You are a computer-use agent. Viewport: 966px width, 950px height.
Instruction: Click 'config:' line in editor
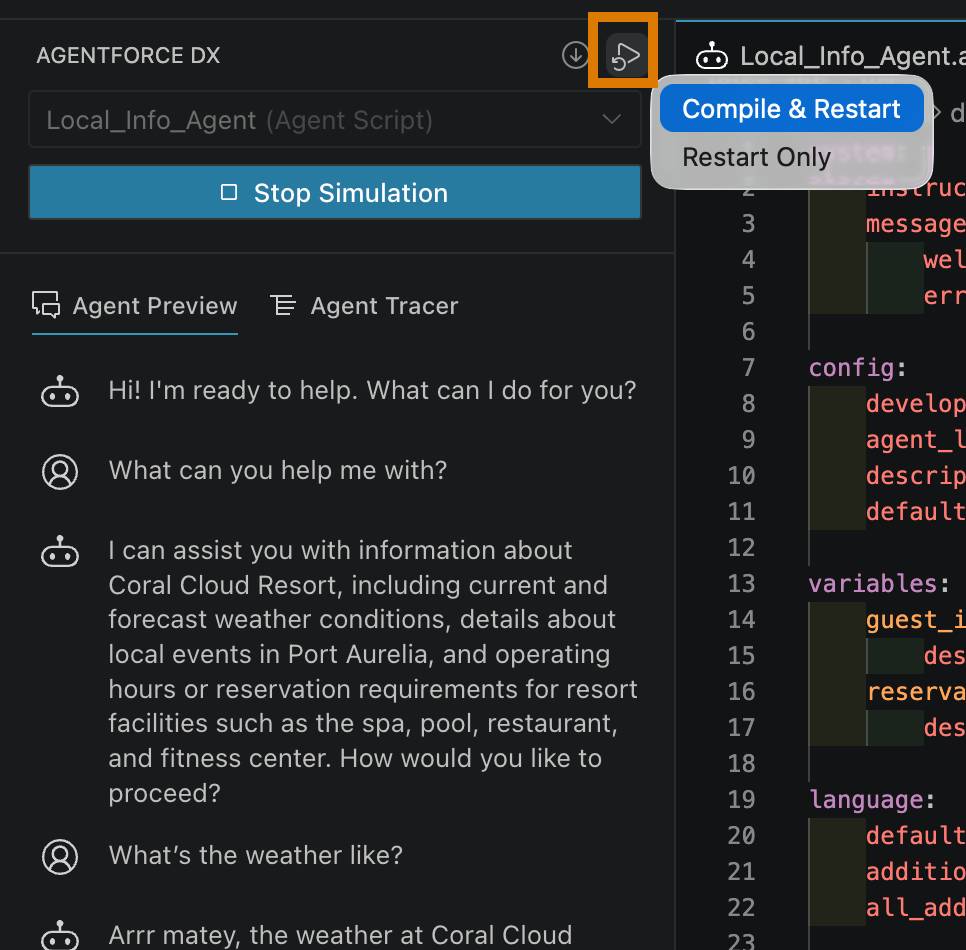click(857, 368)
